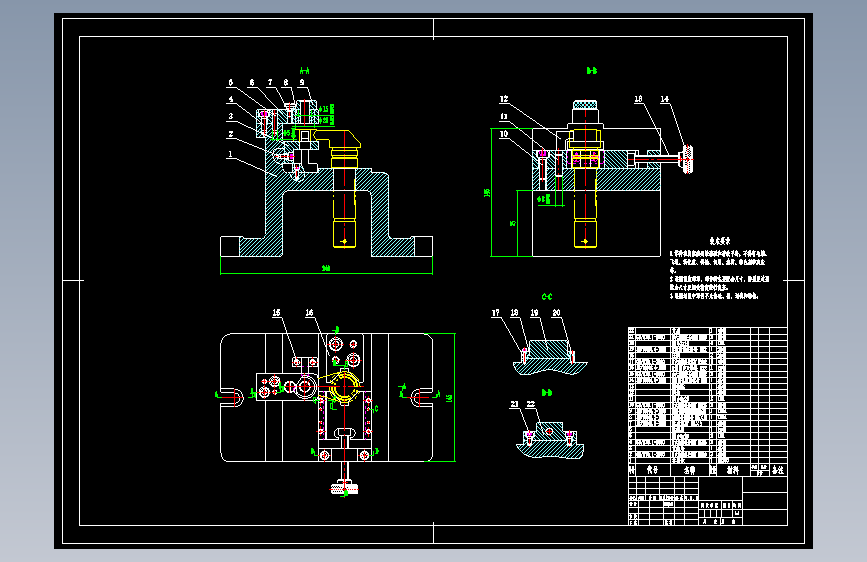This screenshot has width=867, height=562.
Task: Select part balloon number 1
Action: [231, 154]
